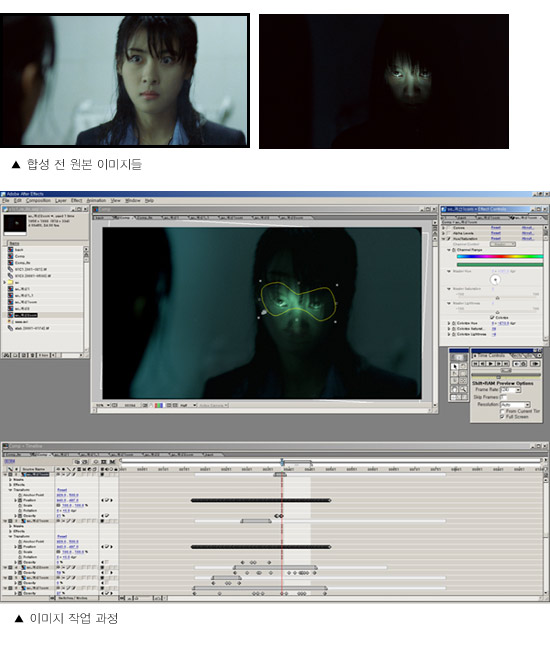Click Switches / Modes button in Timeline

click(73, 597)
